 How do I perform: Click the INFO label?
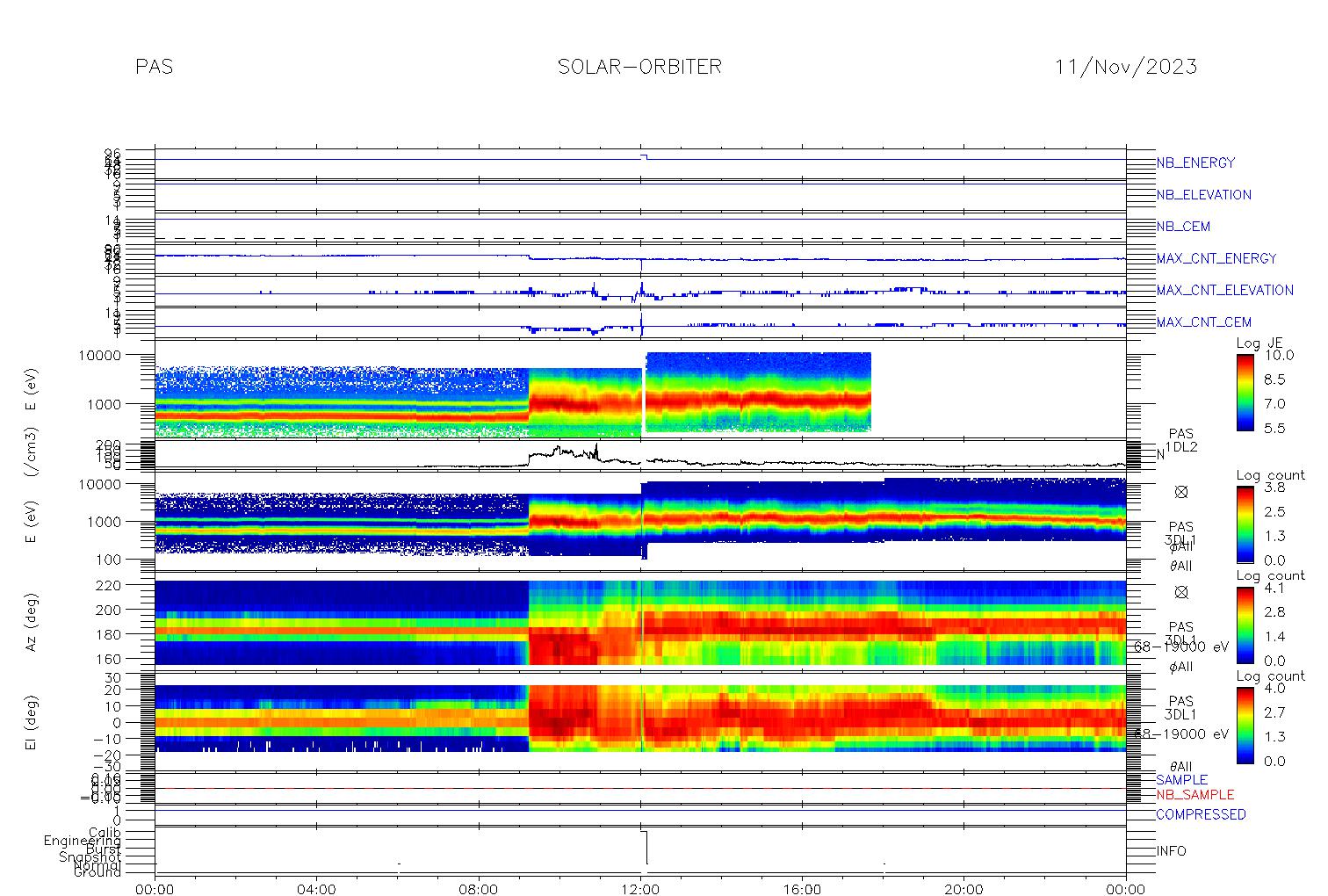(1171, 851)
